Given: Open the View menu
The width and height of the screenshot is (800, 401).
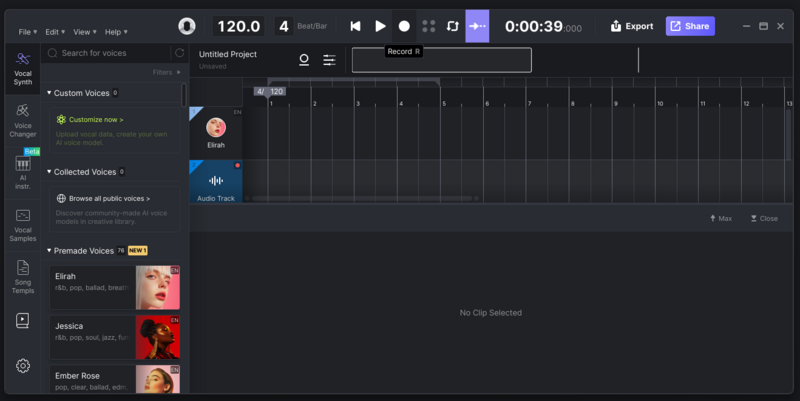Looking at the screenshot, I should pos(82,32).
